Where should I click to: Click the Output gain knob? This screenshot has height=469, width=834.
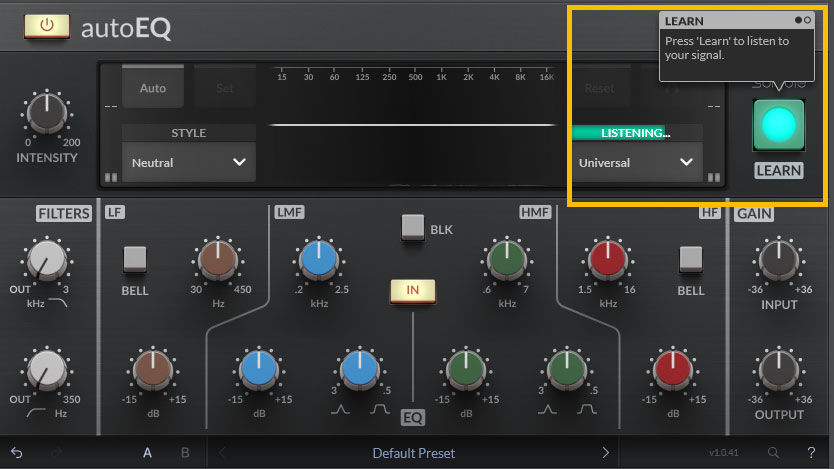[779, 370]
